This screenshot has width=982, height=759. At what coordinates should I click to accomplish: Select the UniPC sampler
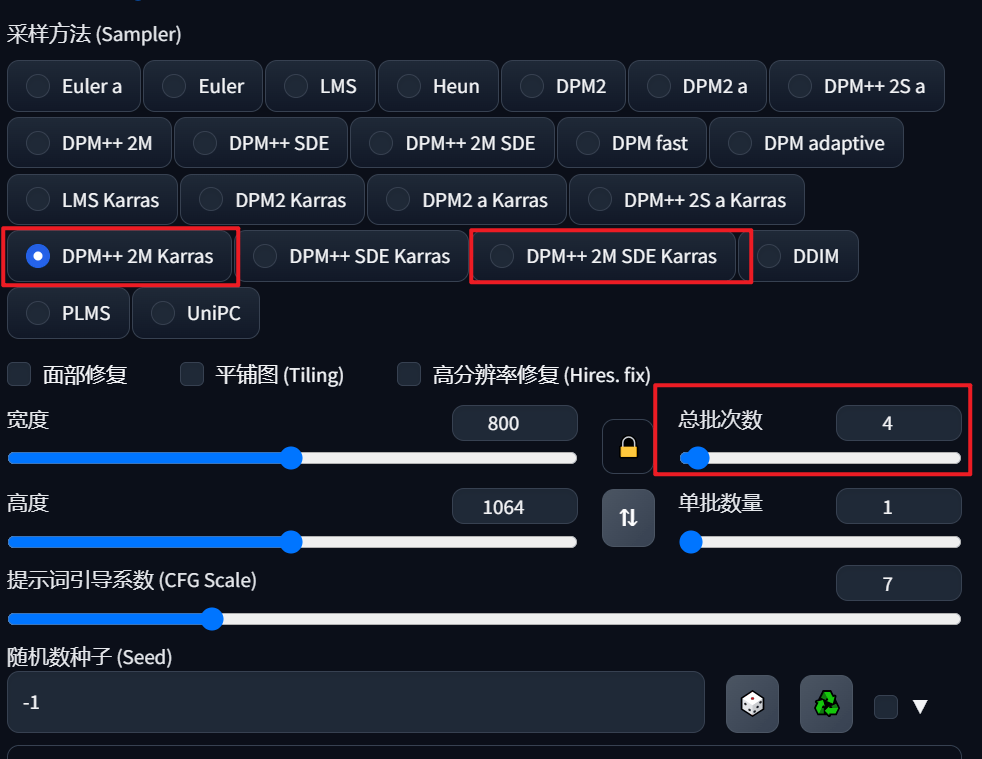point(196,313)
